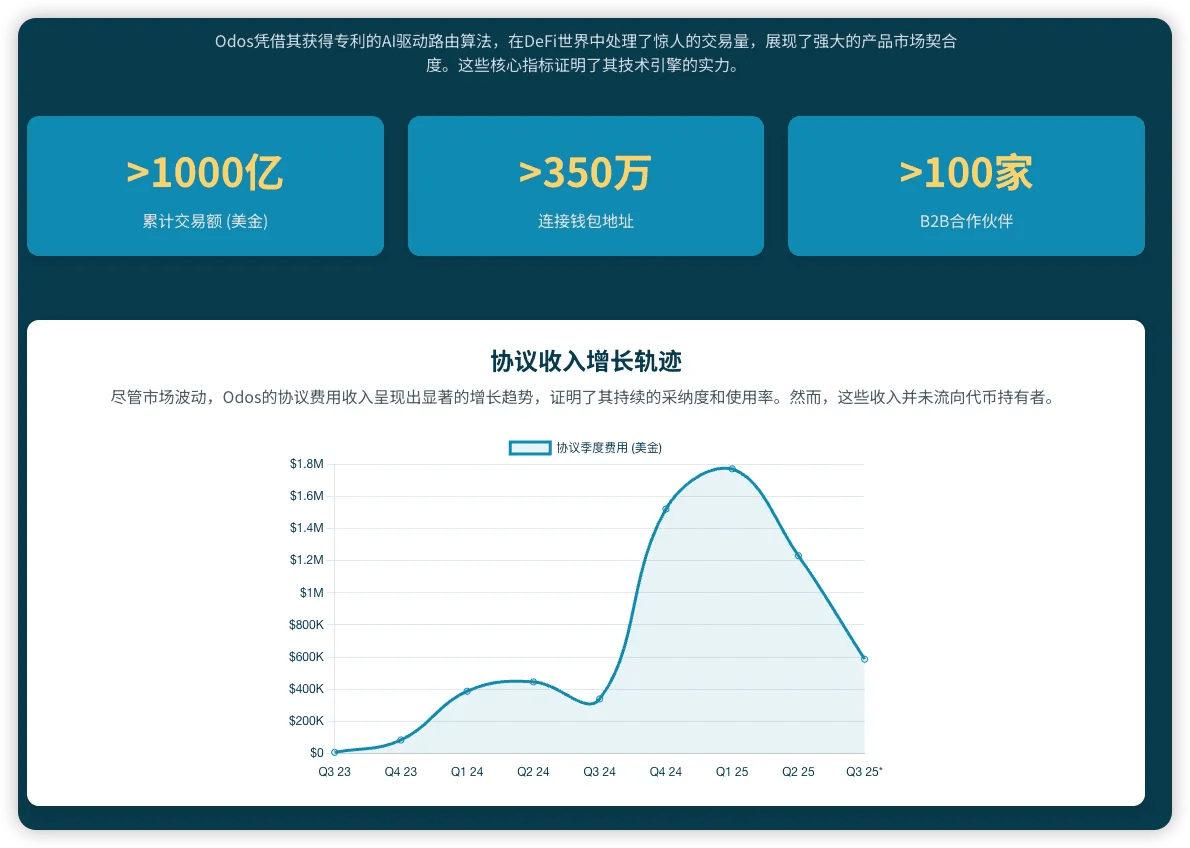The image size is (1190, 848).
Task: Click the Q3 24 data point
Action: click(600, 699)
